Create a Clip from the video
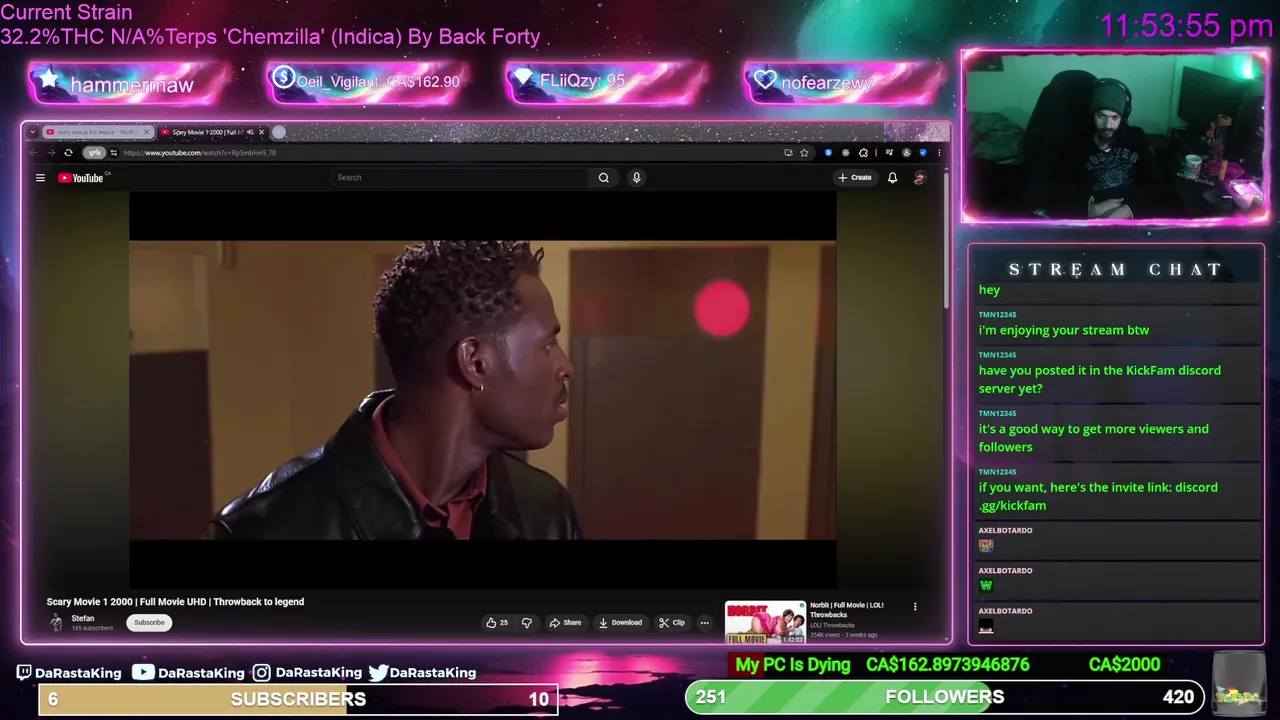Viewport: 1280px width, 720px height. [x=672, y=623]
